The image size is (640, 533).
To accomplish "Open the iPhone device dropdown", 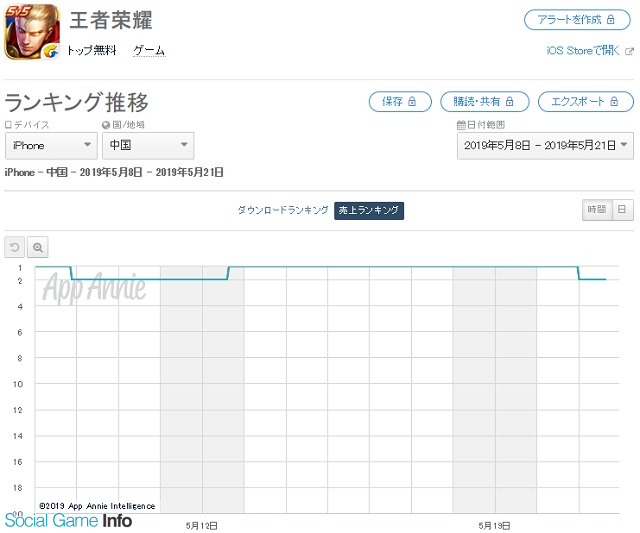I will [51, 145].
